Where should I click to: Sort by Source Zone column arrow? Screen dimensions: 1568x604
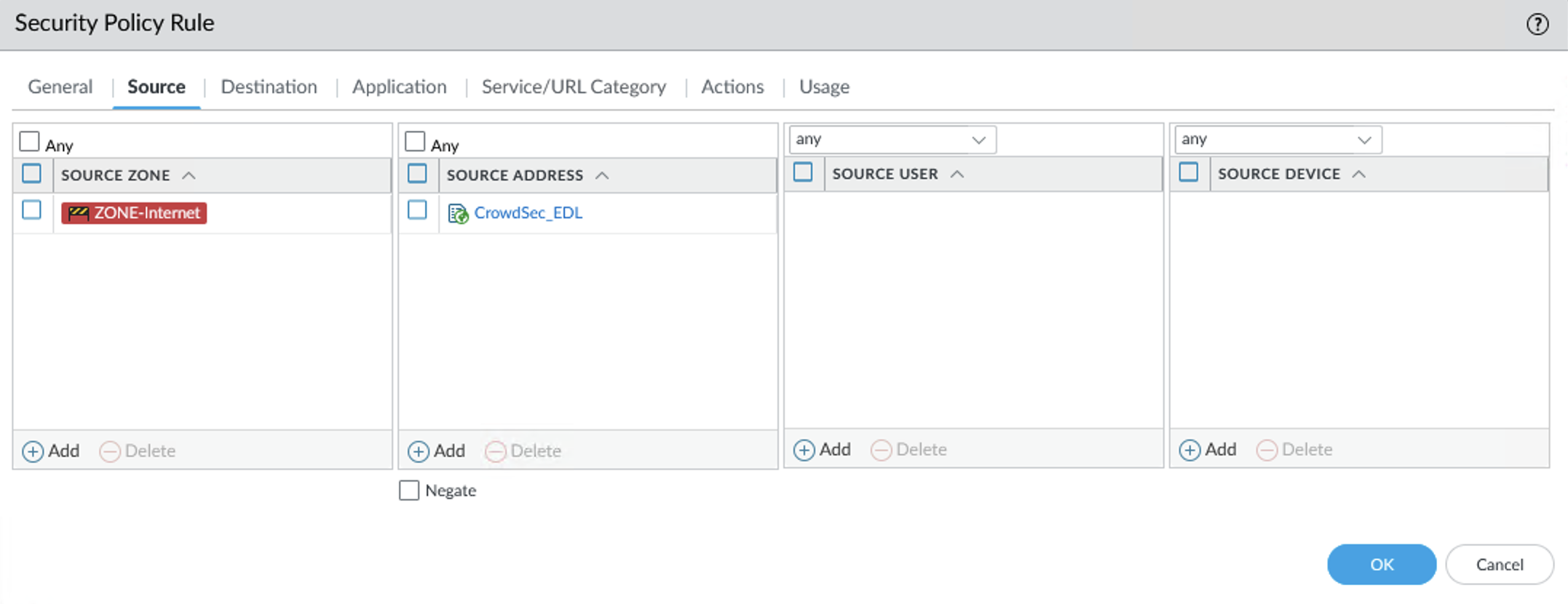pyautogui.click(x=189, y=175)
